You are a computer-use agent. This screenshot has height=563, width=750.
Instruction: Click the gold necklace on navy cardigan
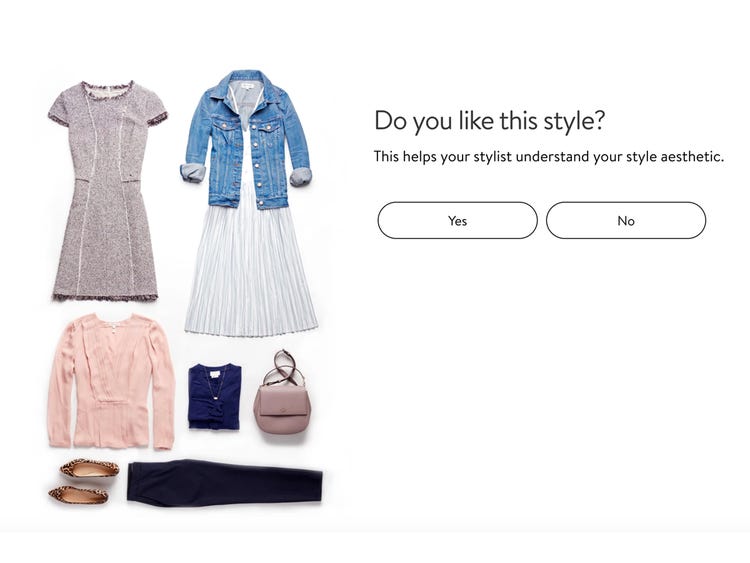213,382
